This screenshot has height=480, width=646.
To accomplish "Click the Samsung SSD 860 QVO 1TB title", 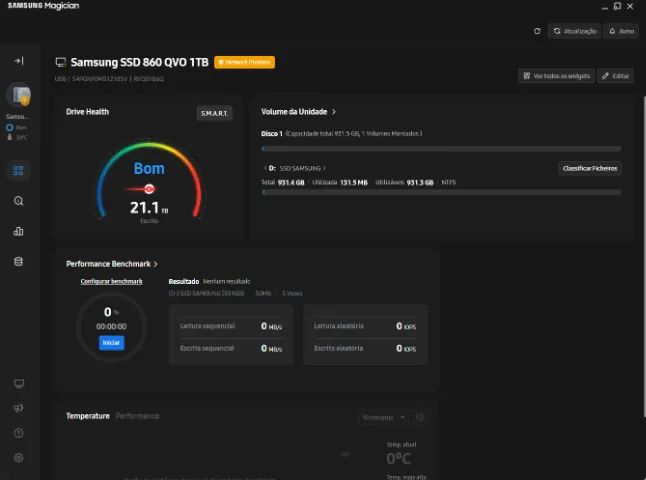I will pyautogui.click(x=140, y=62).
